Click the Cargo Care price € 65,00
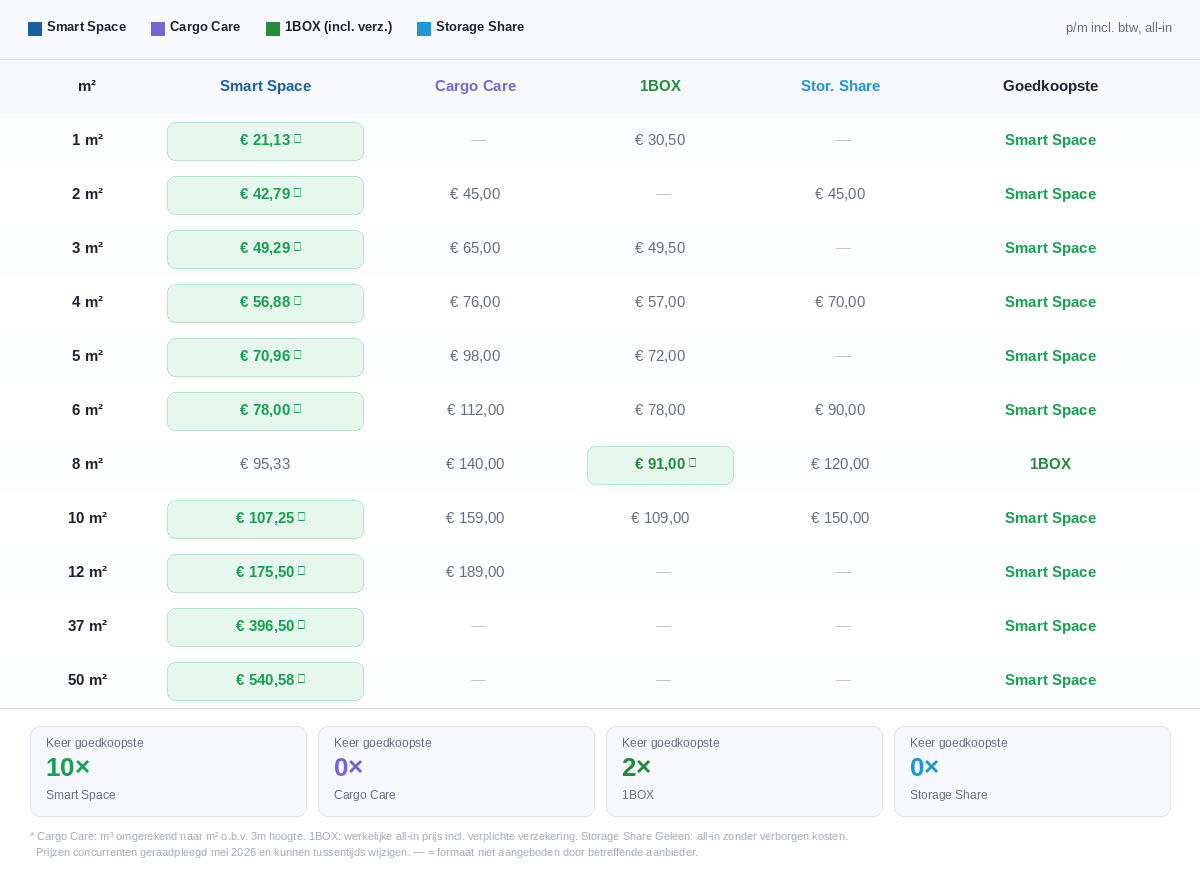 [x=475, y=248]
